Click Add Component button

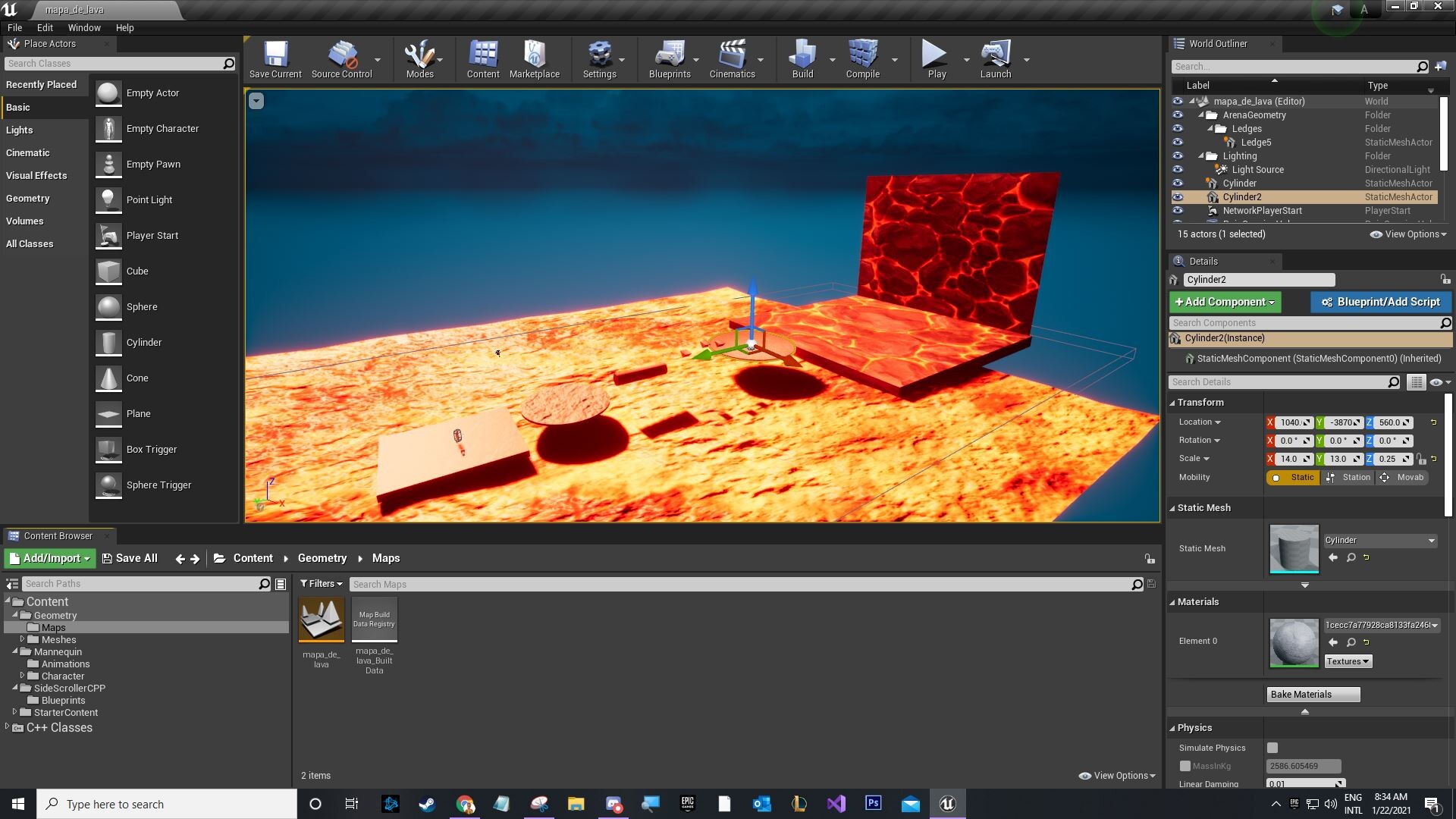click(1225, 301)
